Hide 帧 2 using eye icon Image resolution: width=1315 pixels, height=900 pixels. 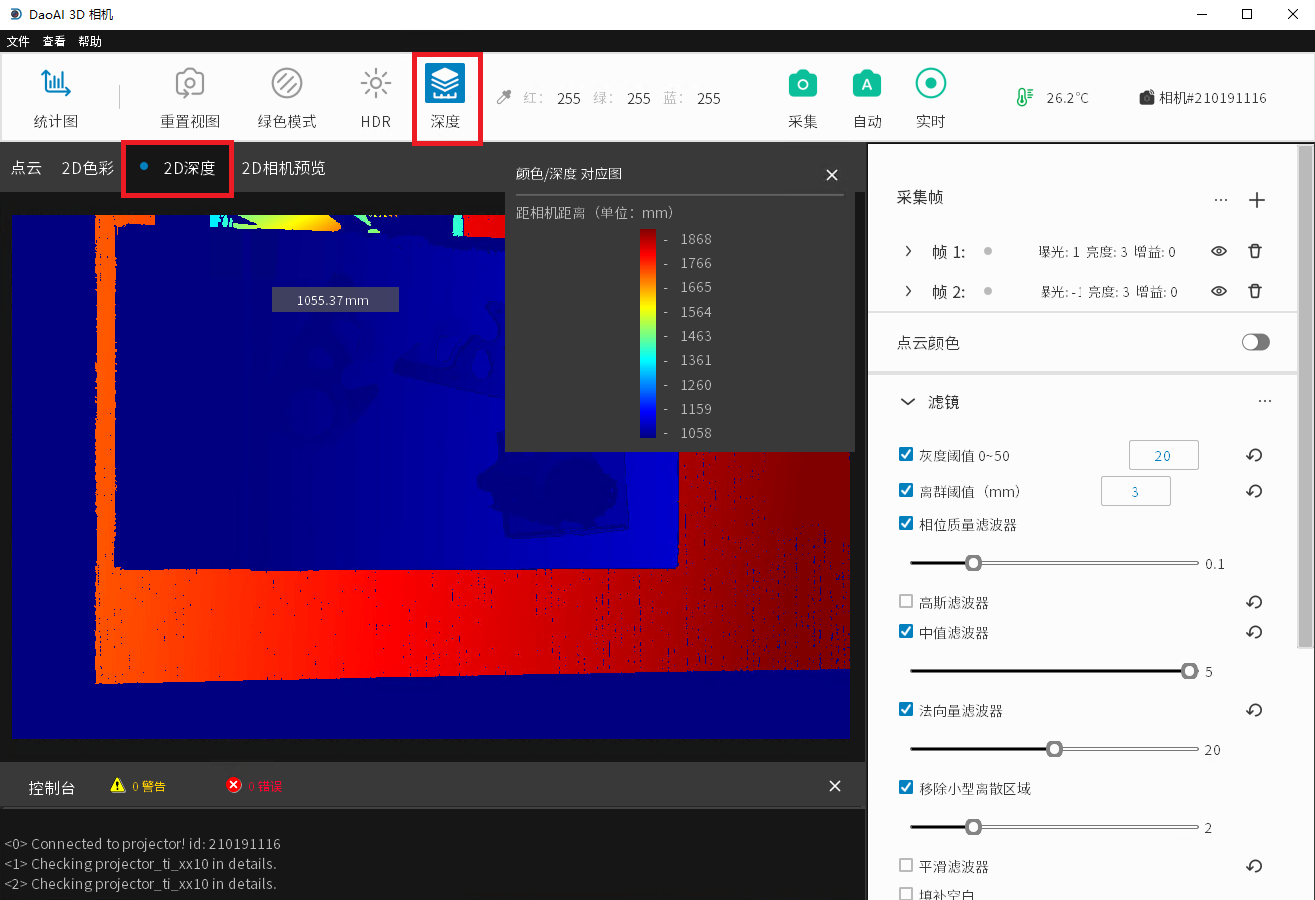tap(1218, 292)
